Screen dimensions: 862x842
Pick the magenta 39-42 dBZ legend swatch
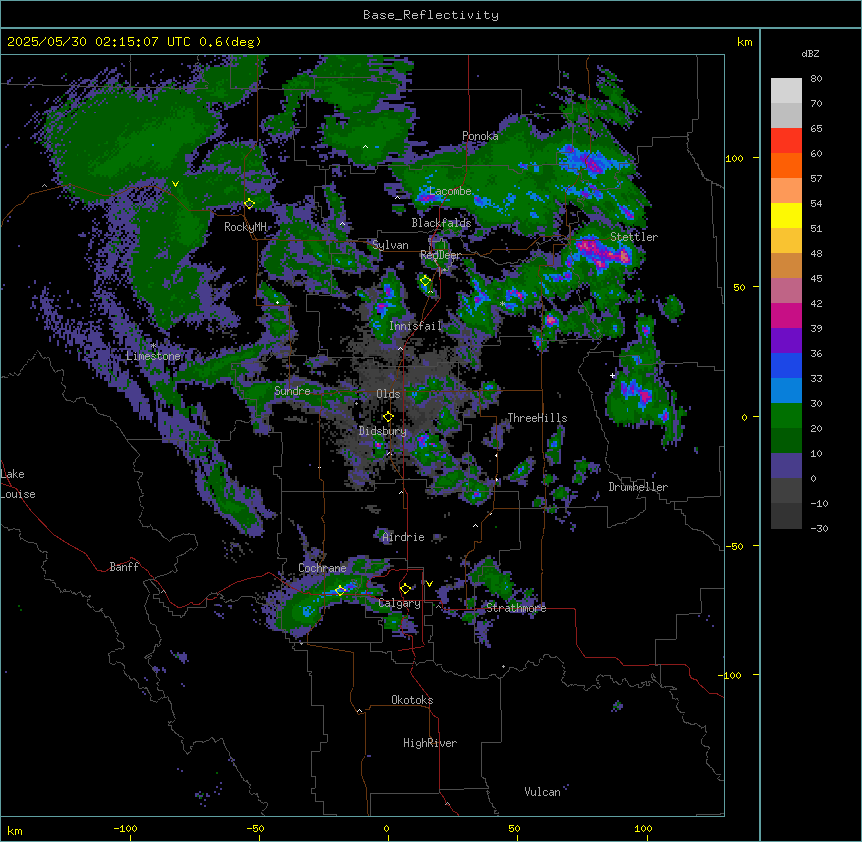click(786, 315)
